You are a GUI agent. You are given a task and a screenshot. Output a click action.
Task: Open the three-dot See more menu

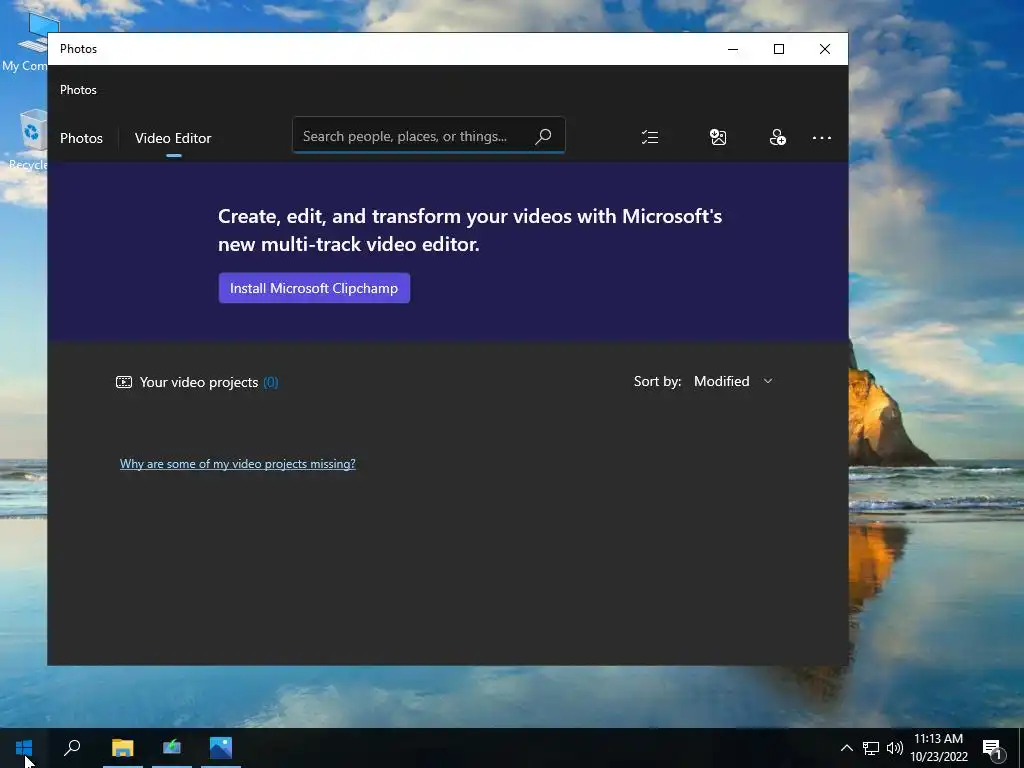click(822, 138)
